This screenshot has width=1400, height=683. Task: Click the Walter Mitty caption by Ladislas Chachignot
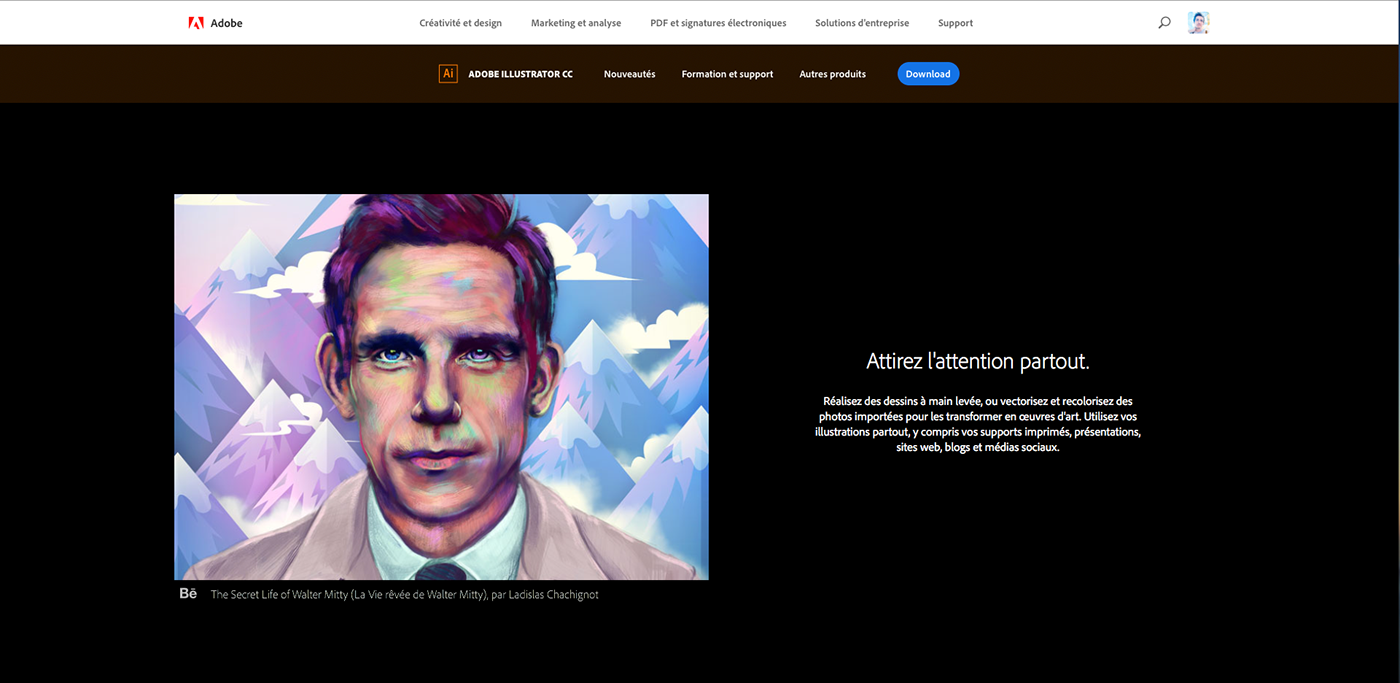coord(405,595)
